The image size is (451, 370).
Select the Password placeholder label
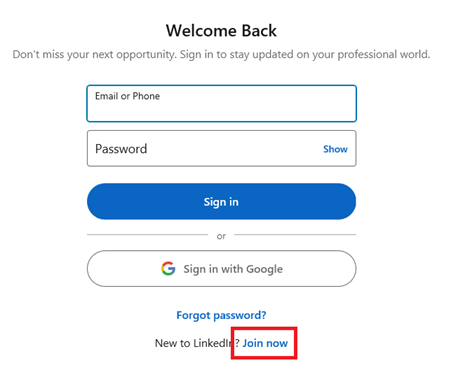click(x=121, y=149)
